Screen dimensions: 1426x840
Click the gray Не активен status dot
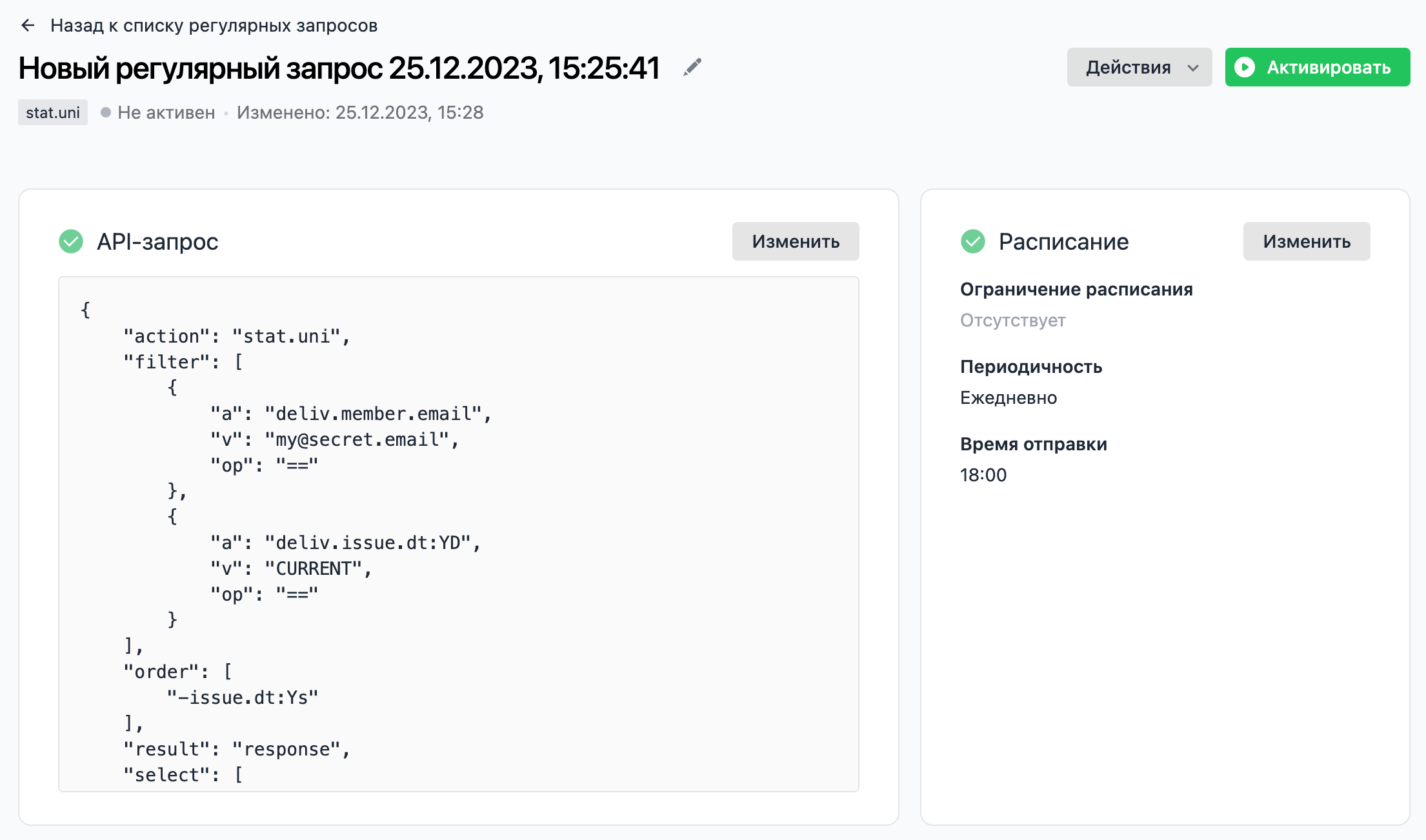[x=106, y=112]
